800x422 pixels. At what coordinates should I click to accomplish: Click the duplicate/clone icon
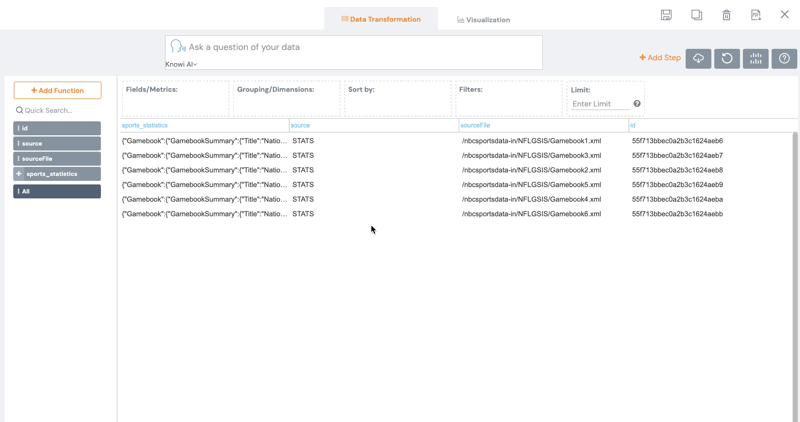(x=696, y=15)
